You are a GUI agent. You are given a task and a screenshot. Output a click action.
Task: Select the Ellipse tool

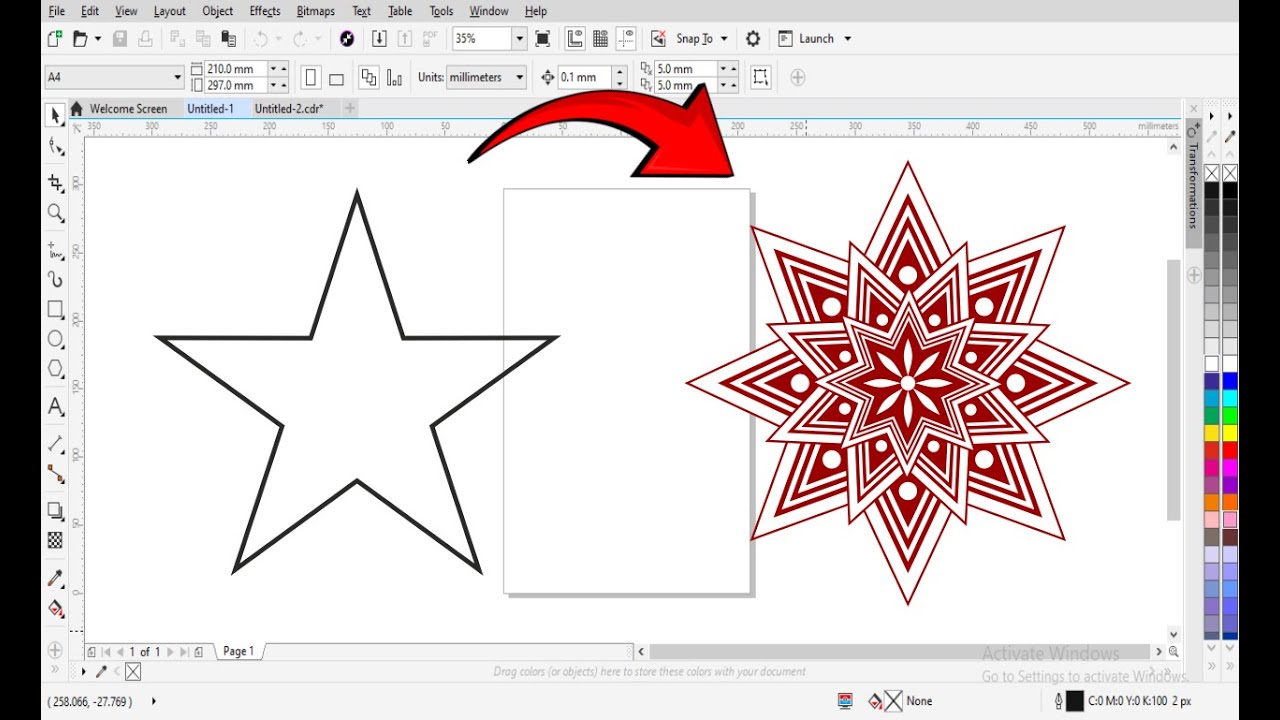point(56,340)
